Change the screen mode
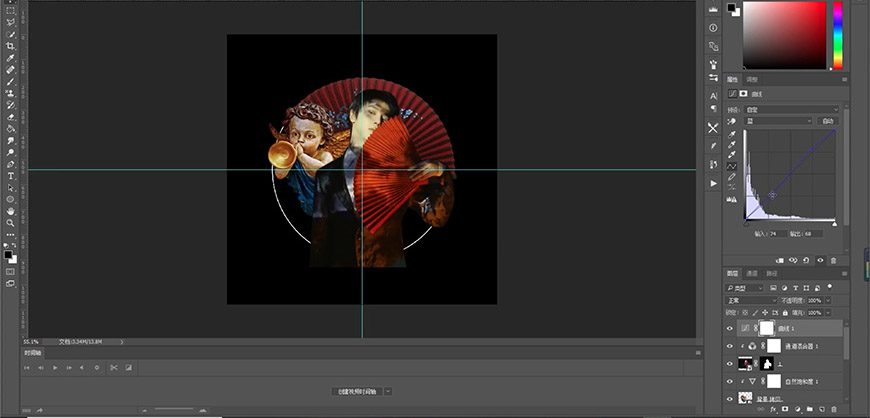Image resolution: width=870 pixels, height=418 pixels. coord(11,283)
